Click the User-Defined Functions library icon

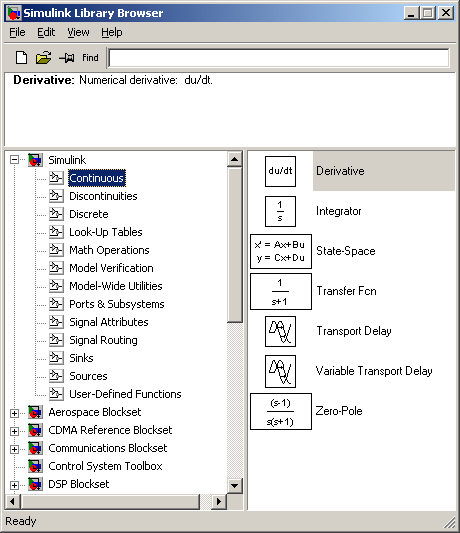tap(56, 394)
